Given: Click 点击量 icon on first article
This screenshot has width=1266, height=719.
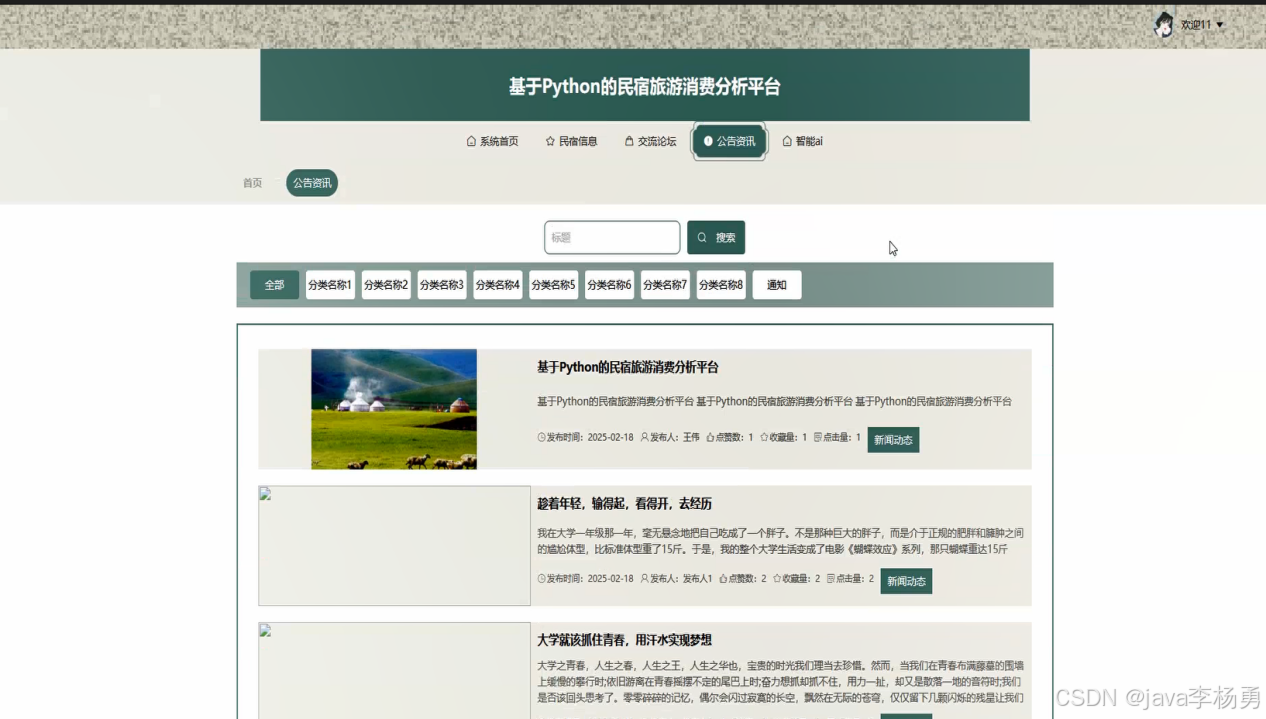Looking at the screenshot, I should click(818, 437).
